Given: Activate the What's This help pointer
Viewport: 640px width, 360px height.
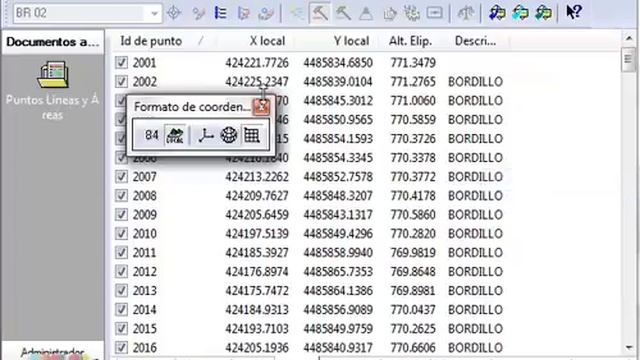Looking at the screenshot, I should [574, 12].
